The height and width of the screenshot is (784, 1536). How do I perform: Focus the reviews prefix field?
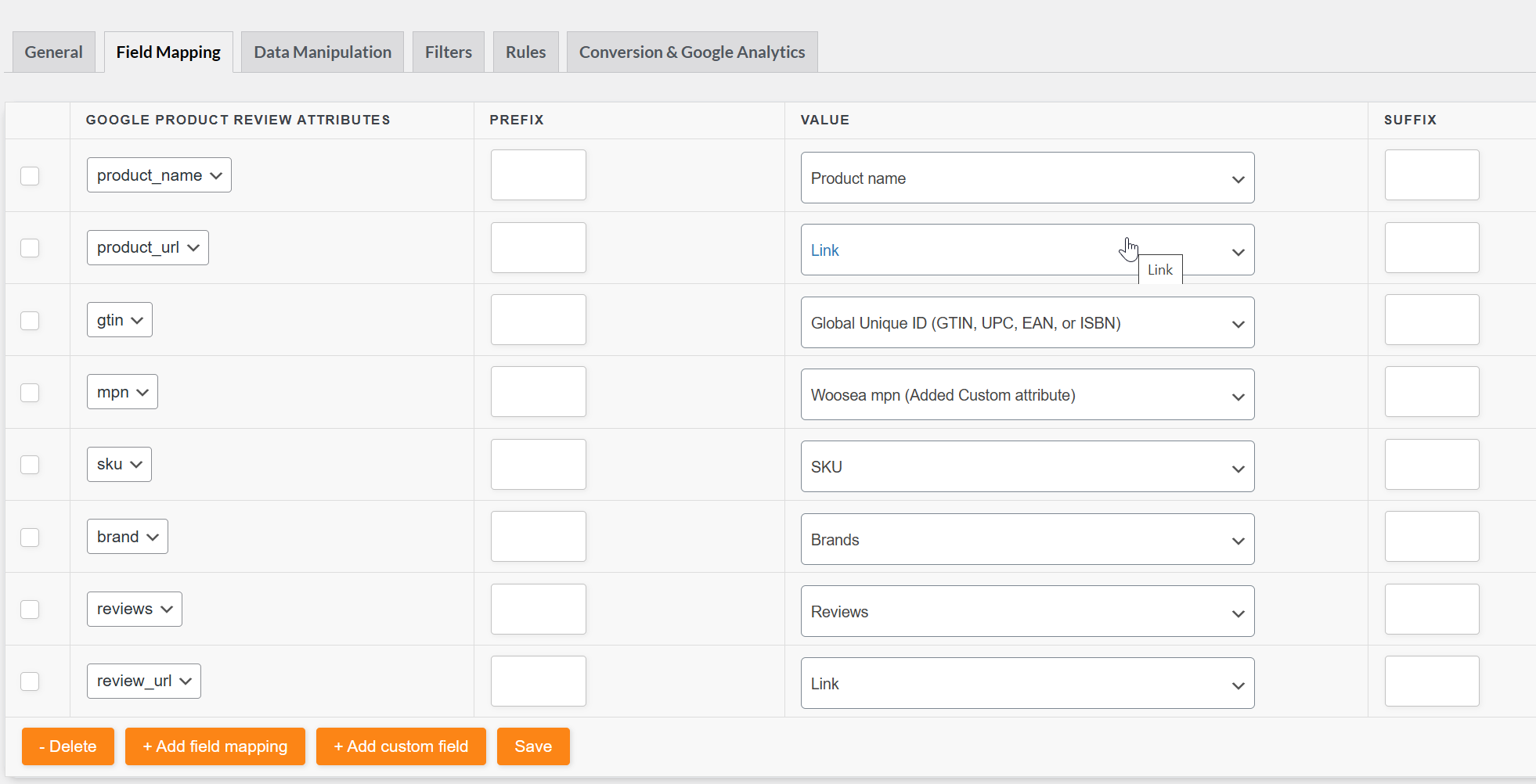coord(539,609)
